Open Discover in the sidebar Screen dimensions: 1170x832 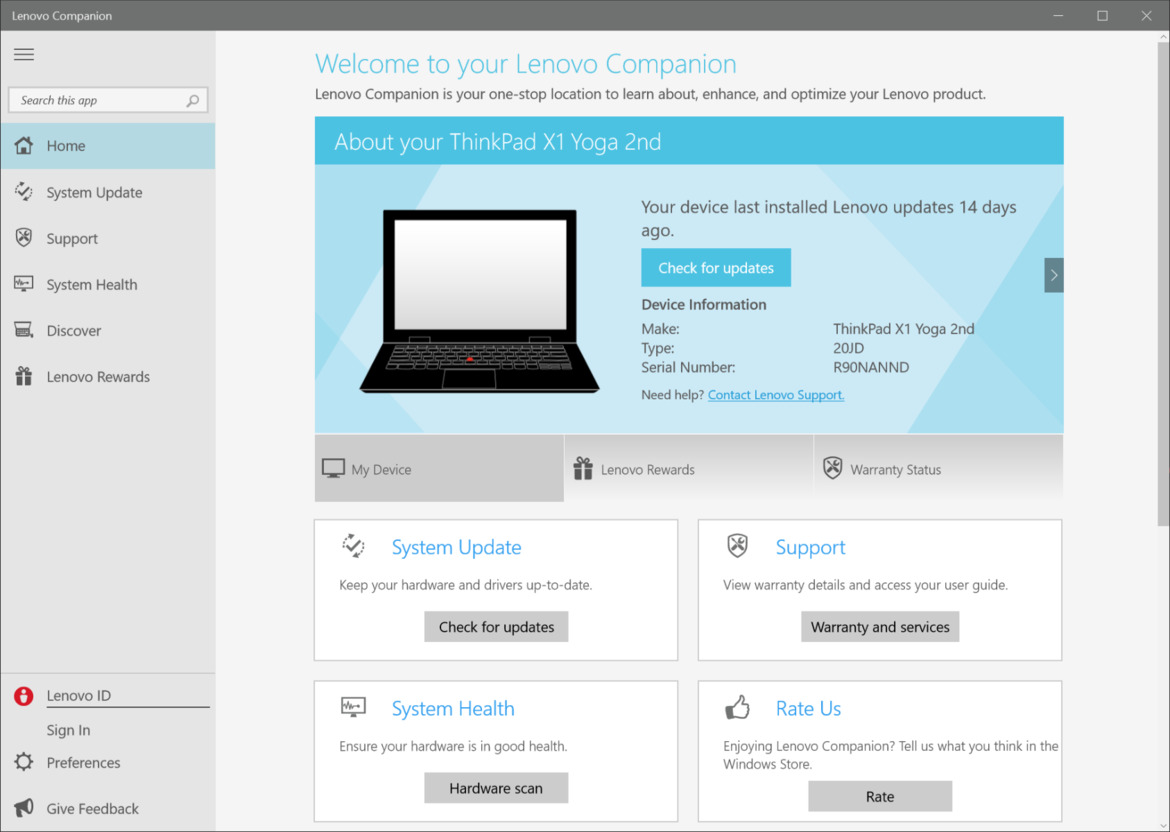[108, 331]
